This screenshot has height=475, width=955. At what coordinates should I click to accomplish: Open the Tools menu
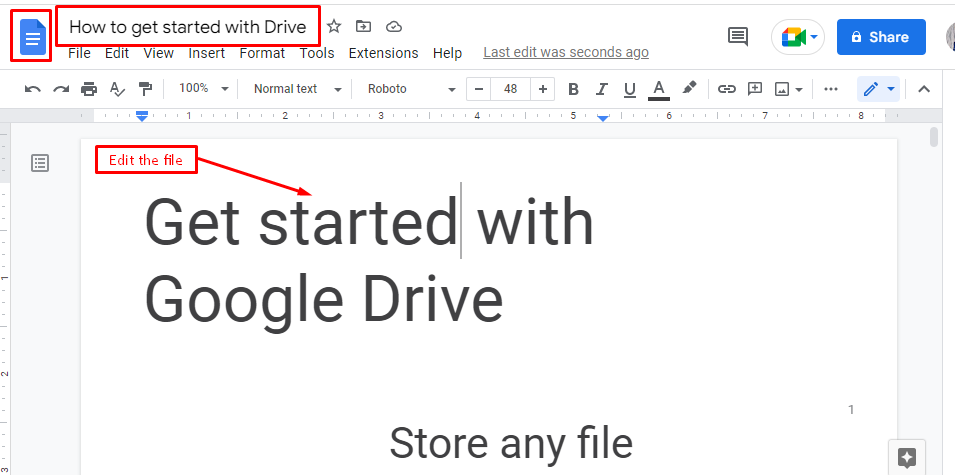317,53
